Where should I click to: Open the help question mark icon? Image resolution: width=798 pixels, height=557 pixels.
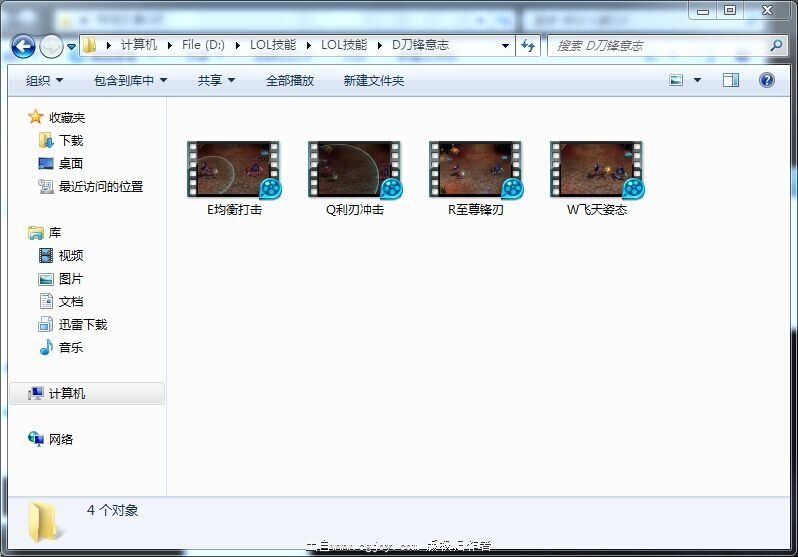(767, 81)
